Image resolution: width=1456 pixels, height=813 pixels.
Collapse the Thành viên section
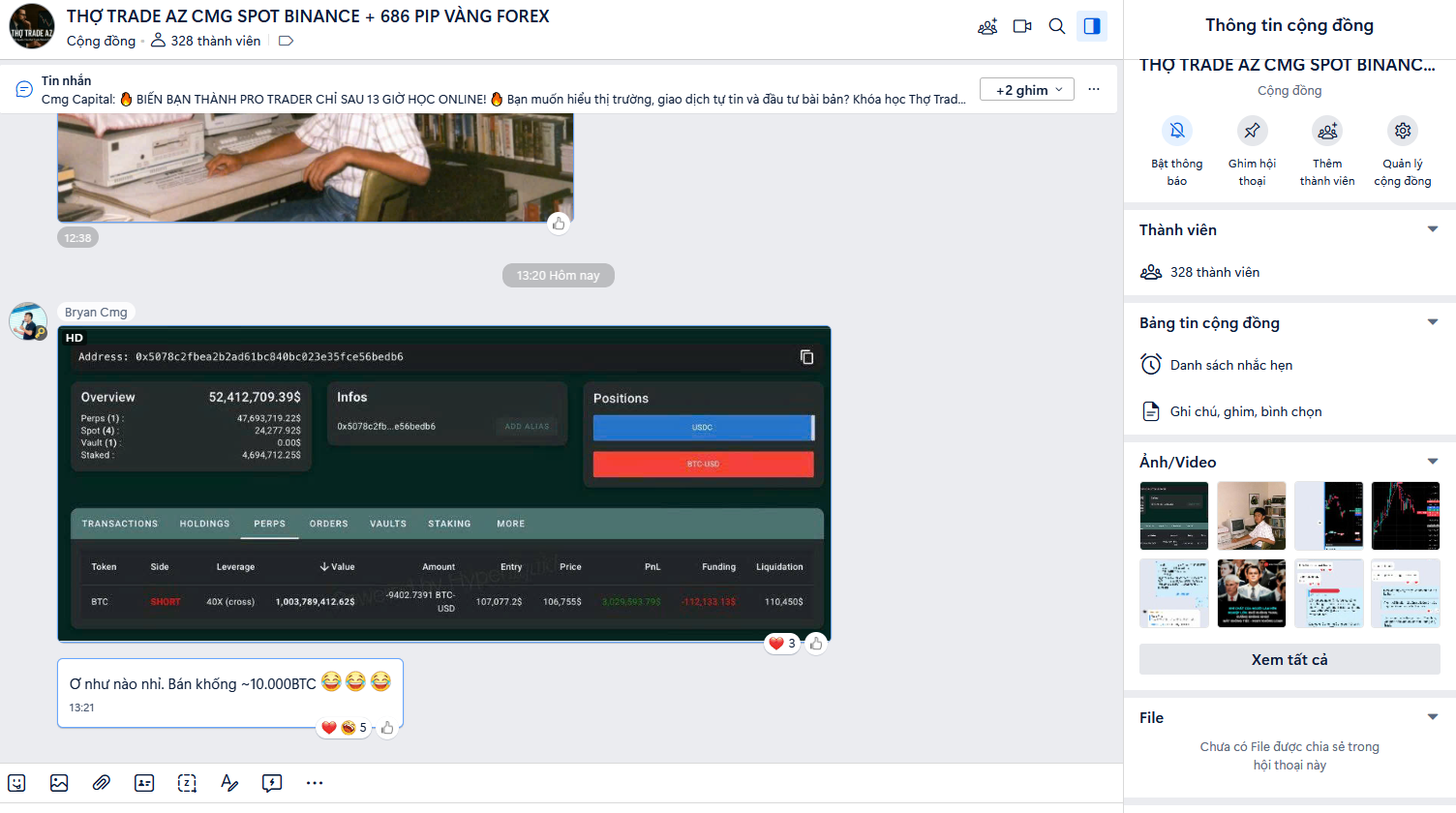pyautogui.click(x=1433, y=229)
